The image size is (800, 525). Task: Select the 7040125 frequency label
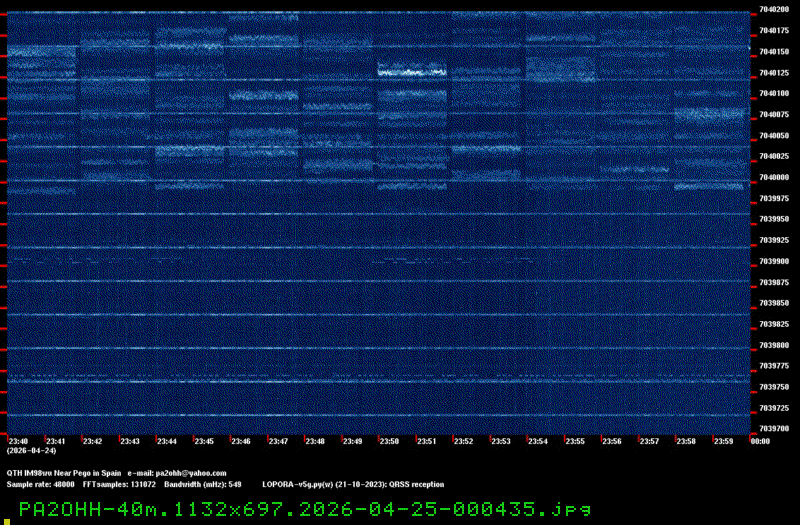click(x=774, y=73)
